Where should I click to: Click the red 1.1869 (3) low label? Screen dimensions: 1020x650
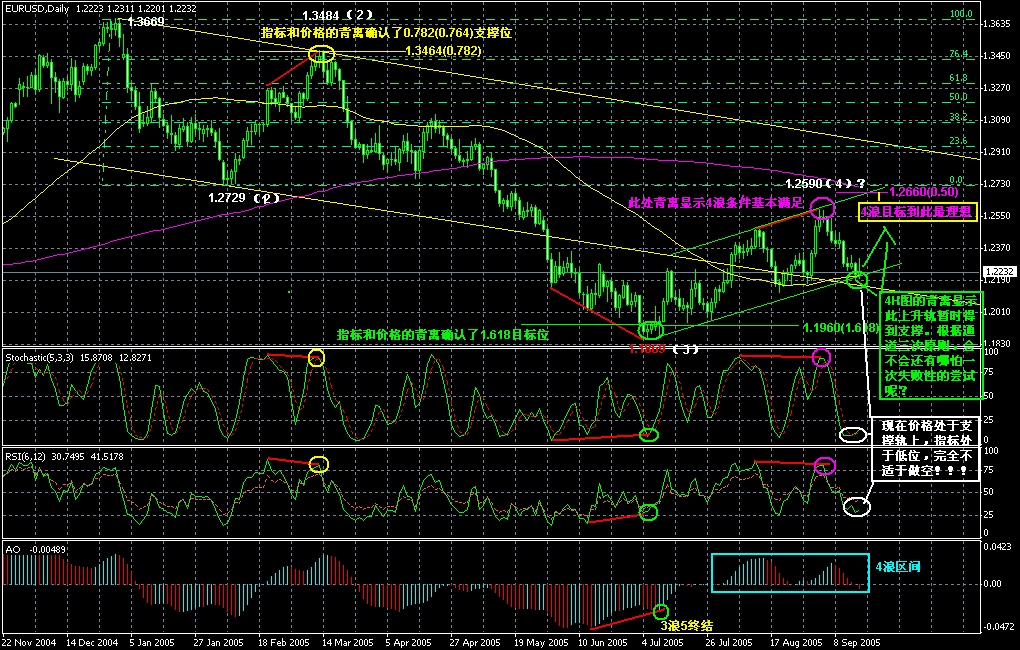tap(664, 349)
